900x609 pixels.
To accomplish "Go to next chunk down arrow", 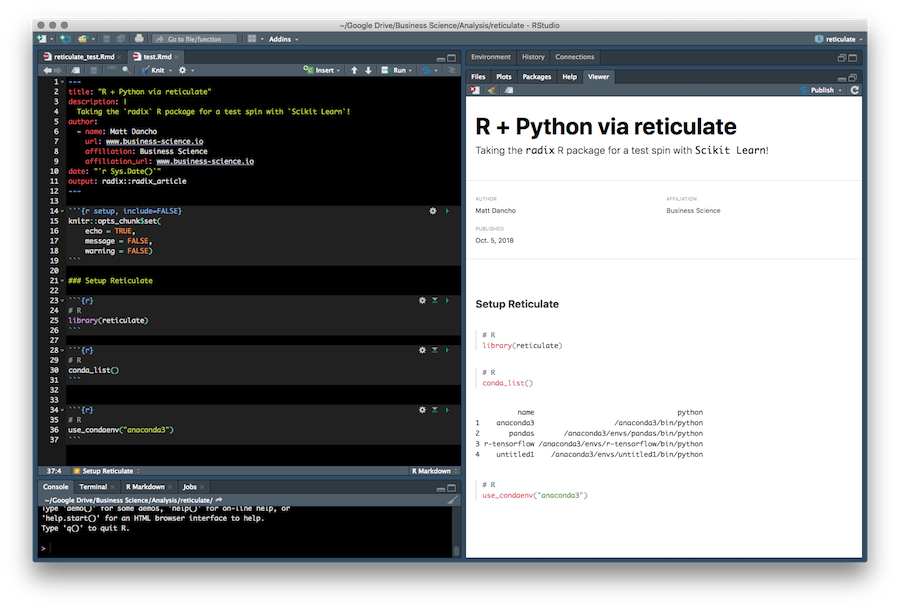I will pos(368,70).
